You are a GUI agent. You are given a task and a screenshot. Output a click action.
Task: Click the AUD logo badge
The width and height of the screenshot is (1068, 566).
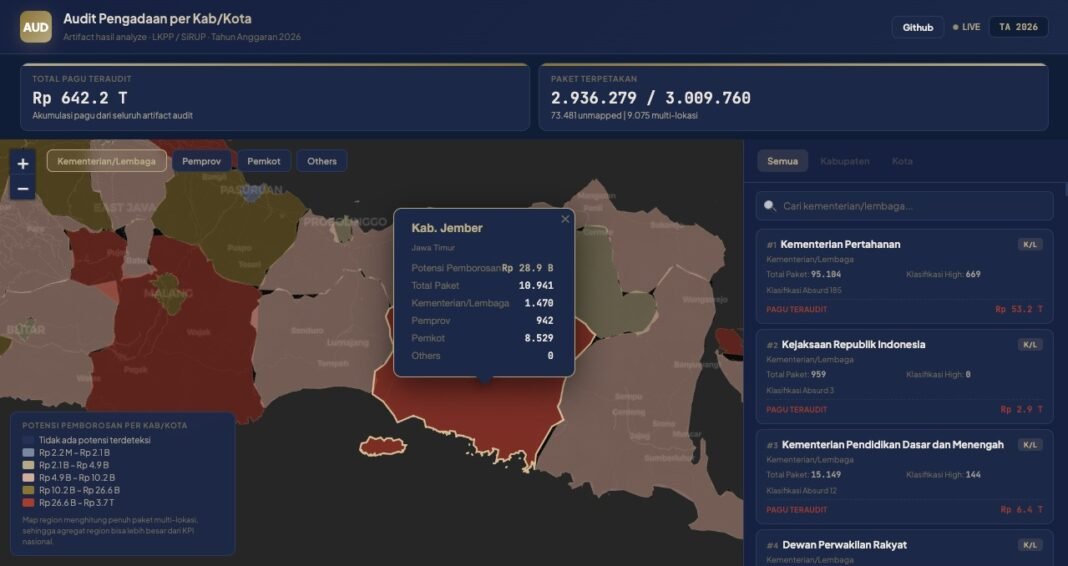[35, 27]
